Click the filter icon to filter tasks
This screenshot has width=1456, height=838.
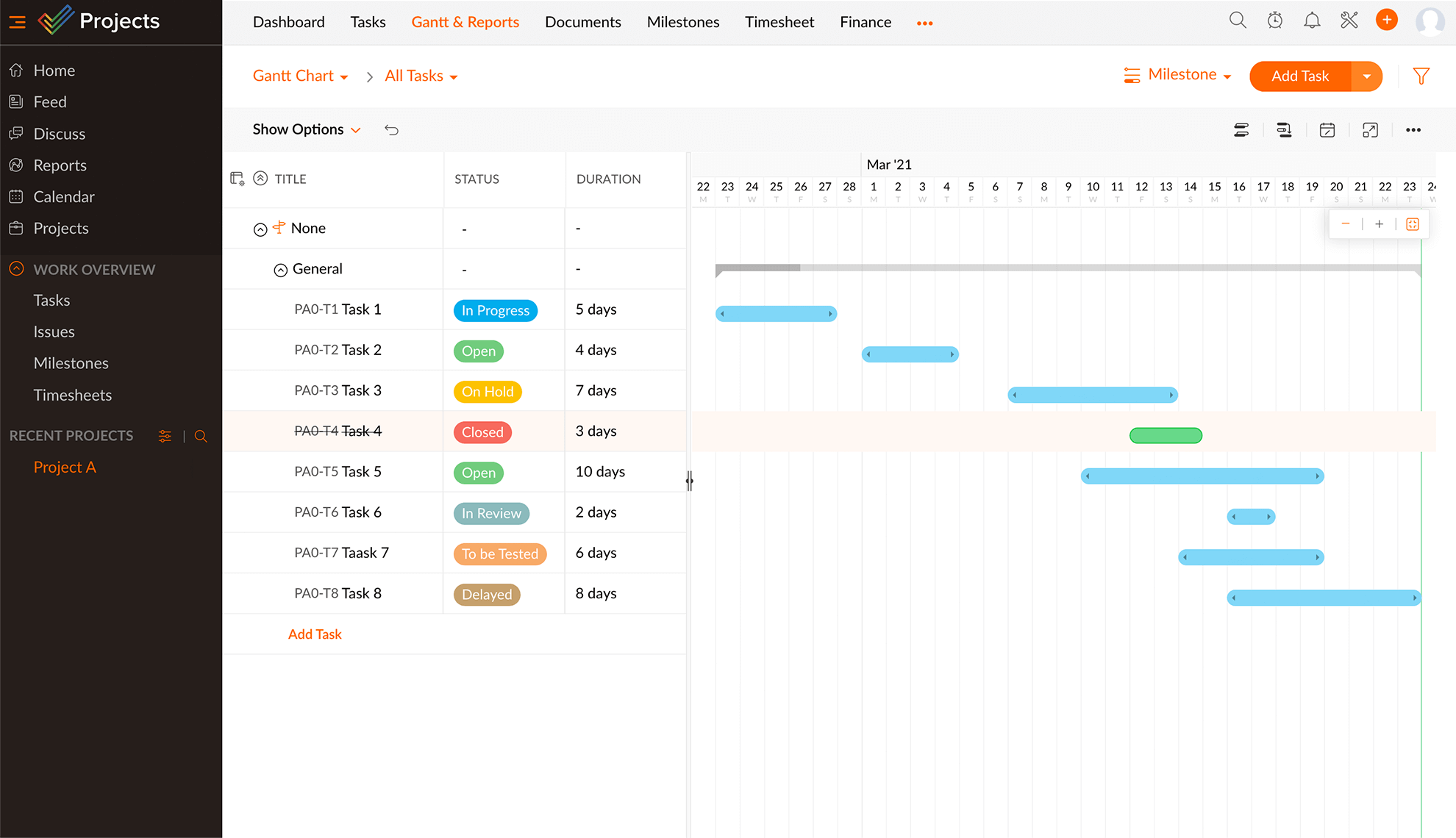(1421, 76)
